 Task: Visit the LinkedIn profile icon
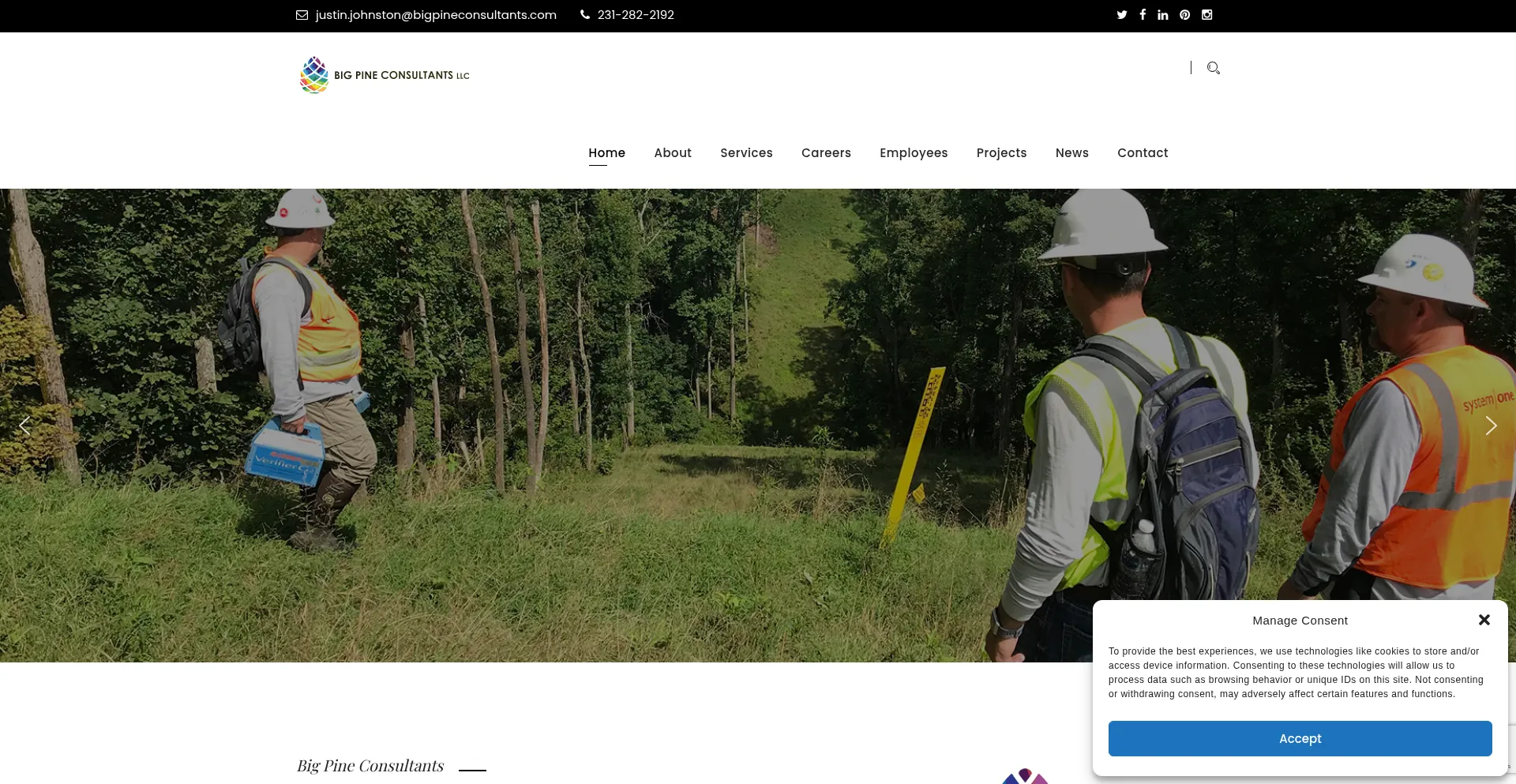[x=1163, y=15]
